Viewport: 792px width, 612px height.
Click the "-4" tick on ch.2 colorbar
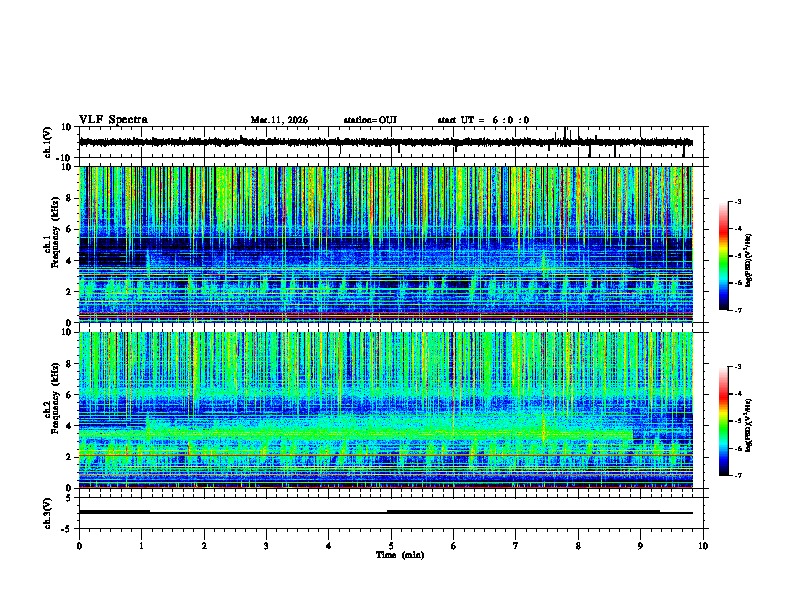pos(738,394)
